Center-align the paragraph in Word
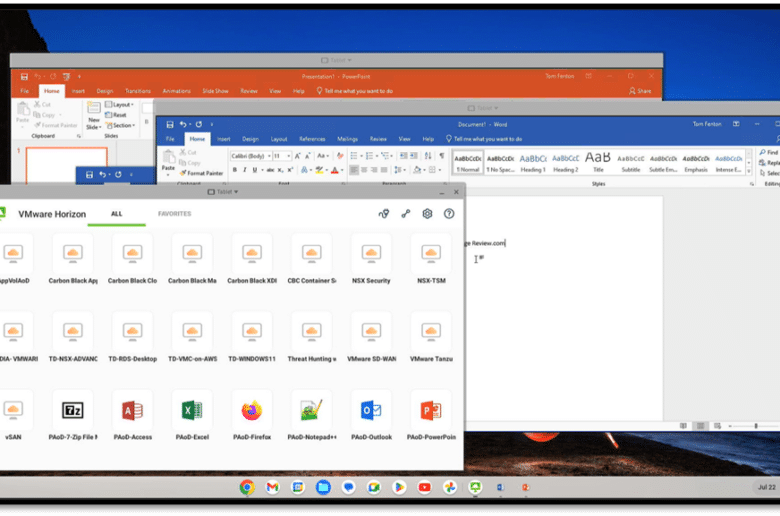 point(364,170)
